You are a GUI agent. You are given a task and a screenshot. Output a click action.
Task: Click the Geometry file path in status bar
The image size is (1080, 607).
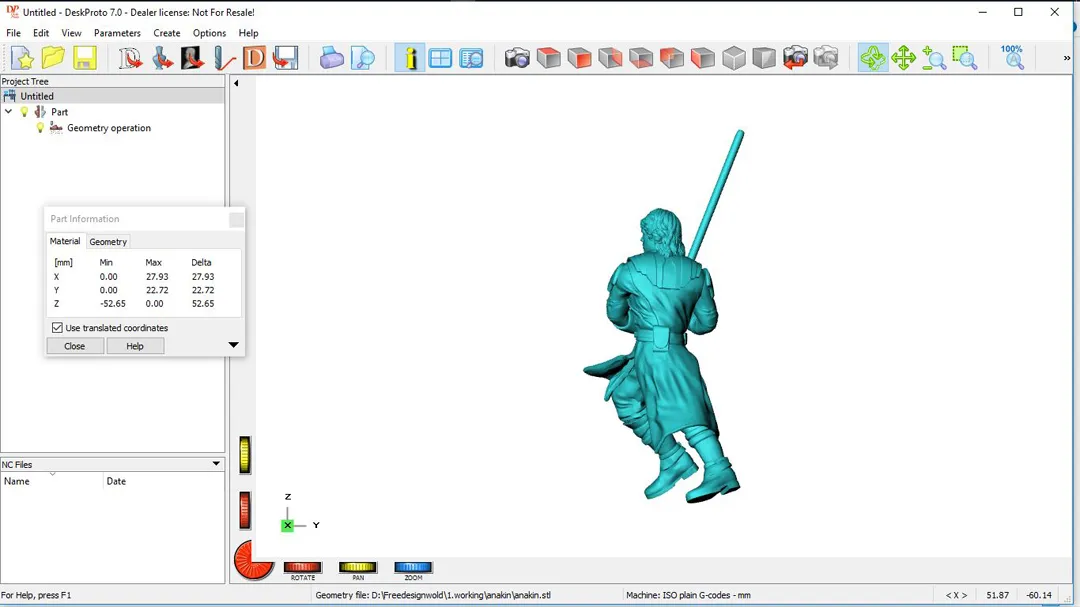click(x=433, y=595)
